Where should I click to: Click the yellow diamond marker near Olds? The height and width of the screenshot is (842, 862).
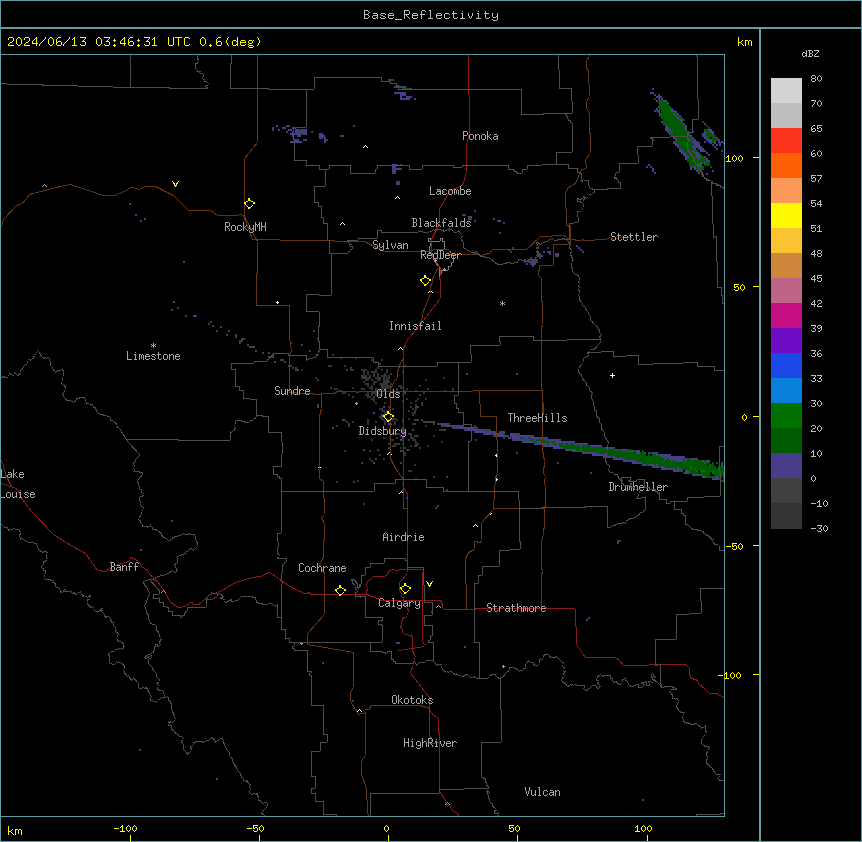[388, 417]
